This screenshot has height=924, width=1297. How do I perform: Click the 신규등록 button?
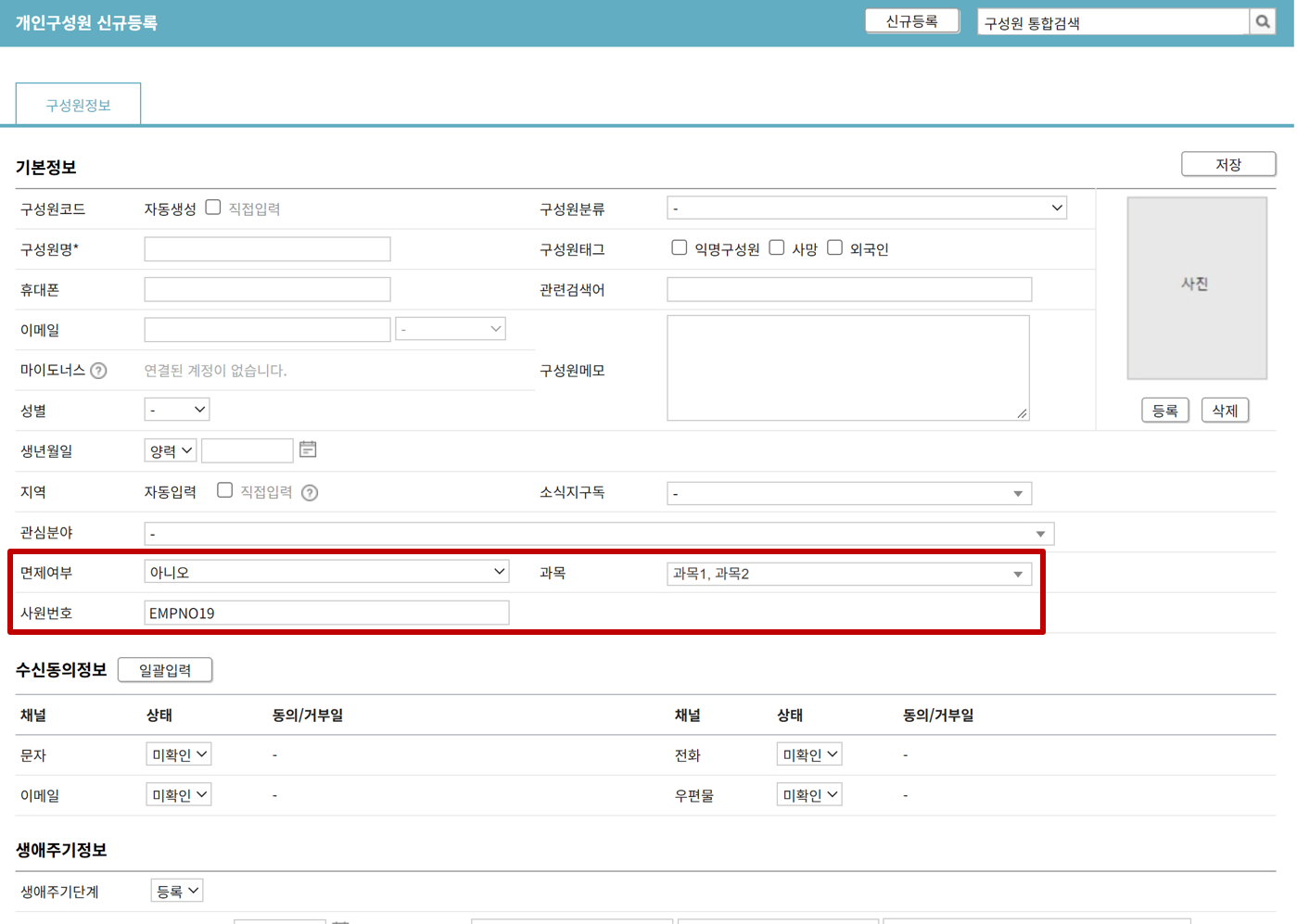pos(912,21)
